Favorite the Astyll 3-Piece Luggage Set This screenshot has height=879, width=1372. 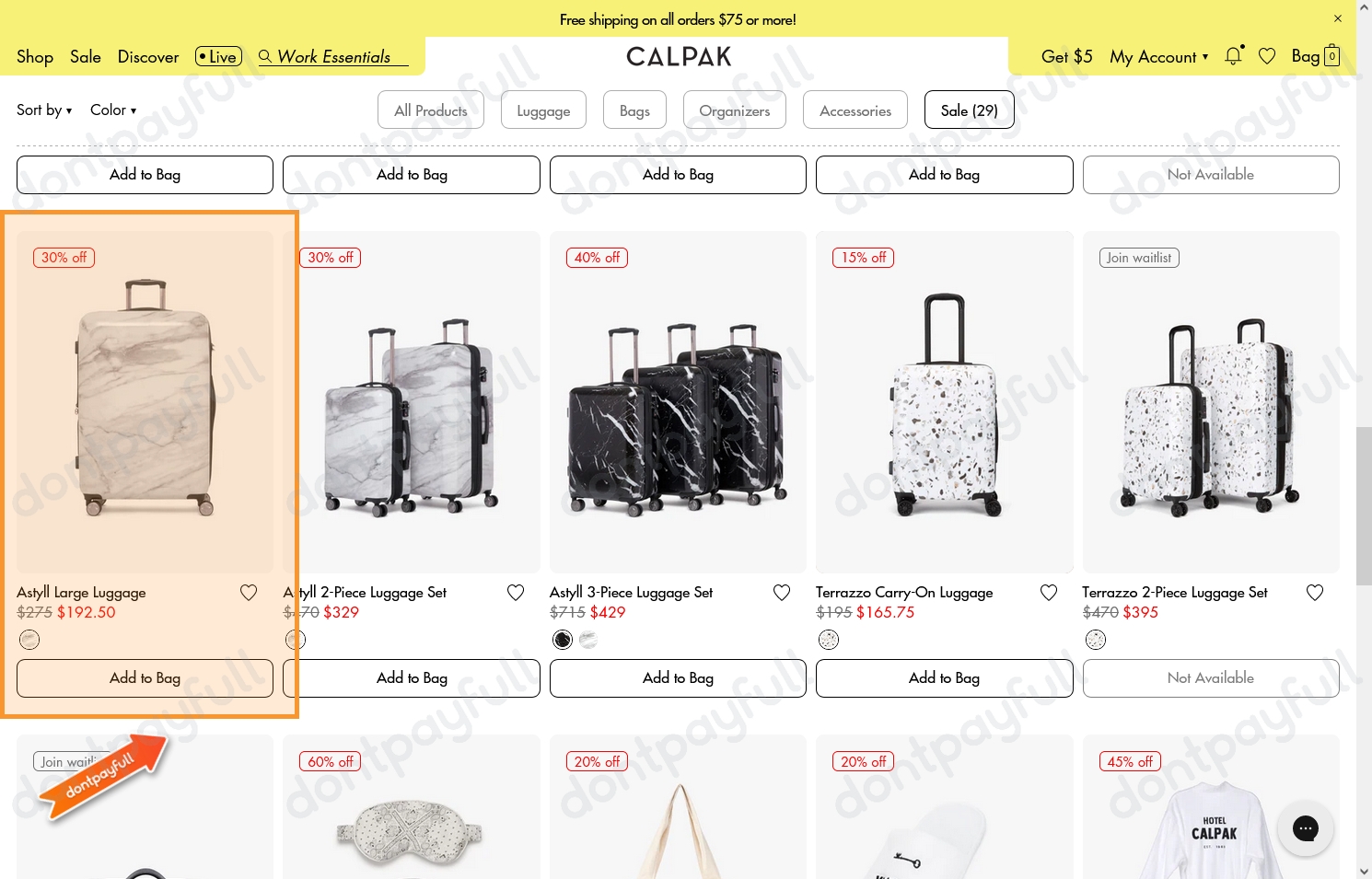click(x=782, y=592)
